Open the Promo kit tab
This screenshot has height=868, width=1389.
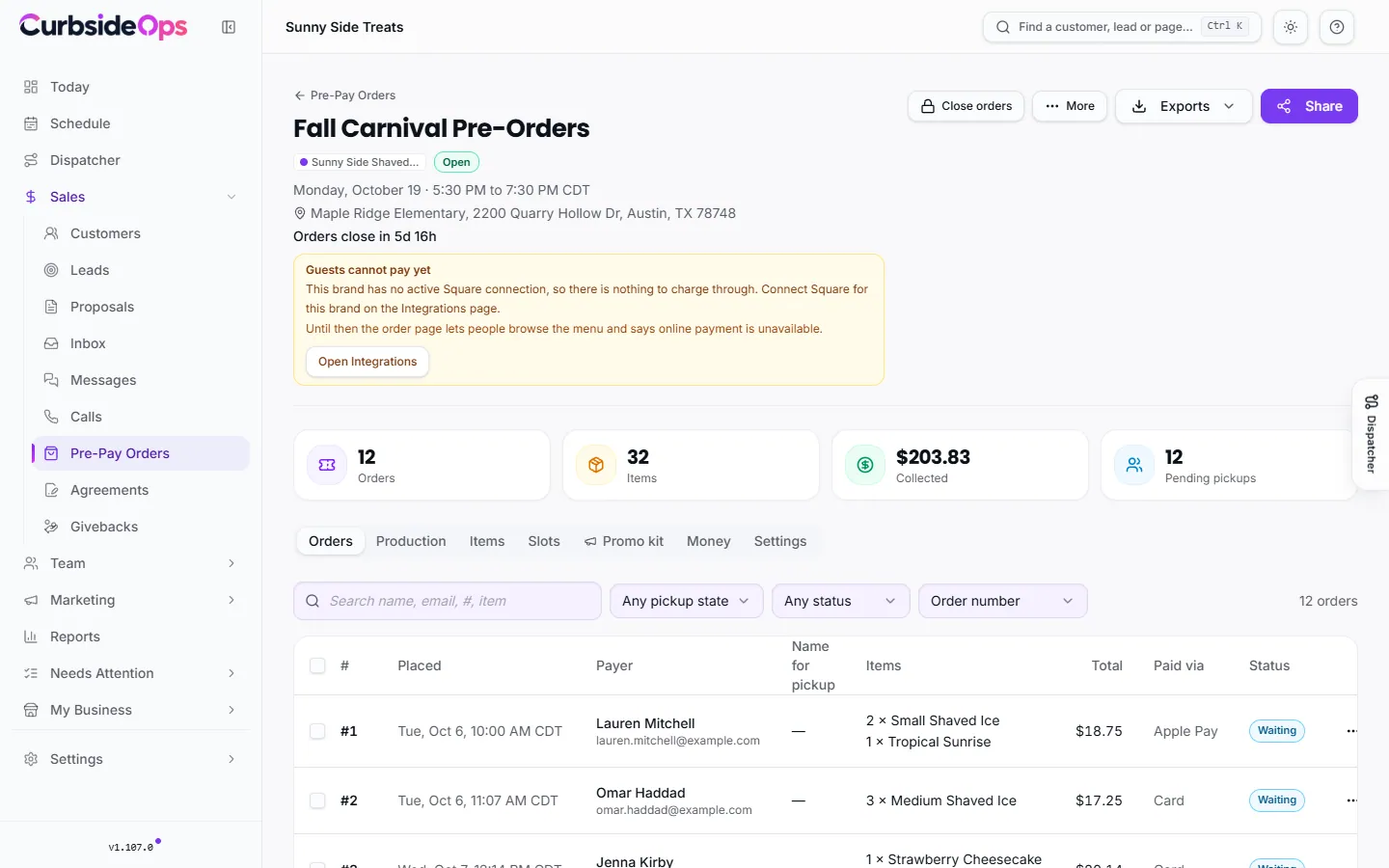click(624, 541)
